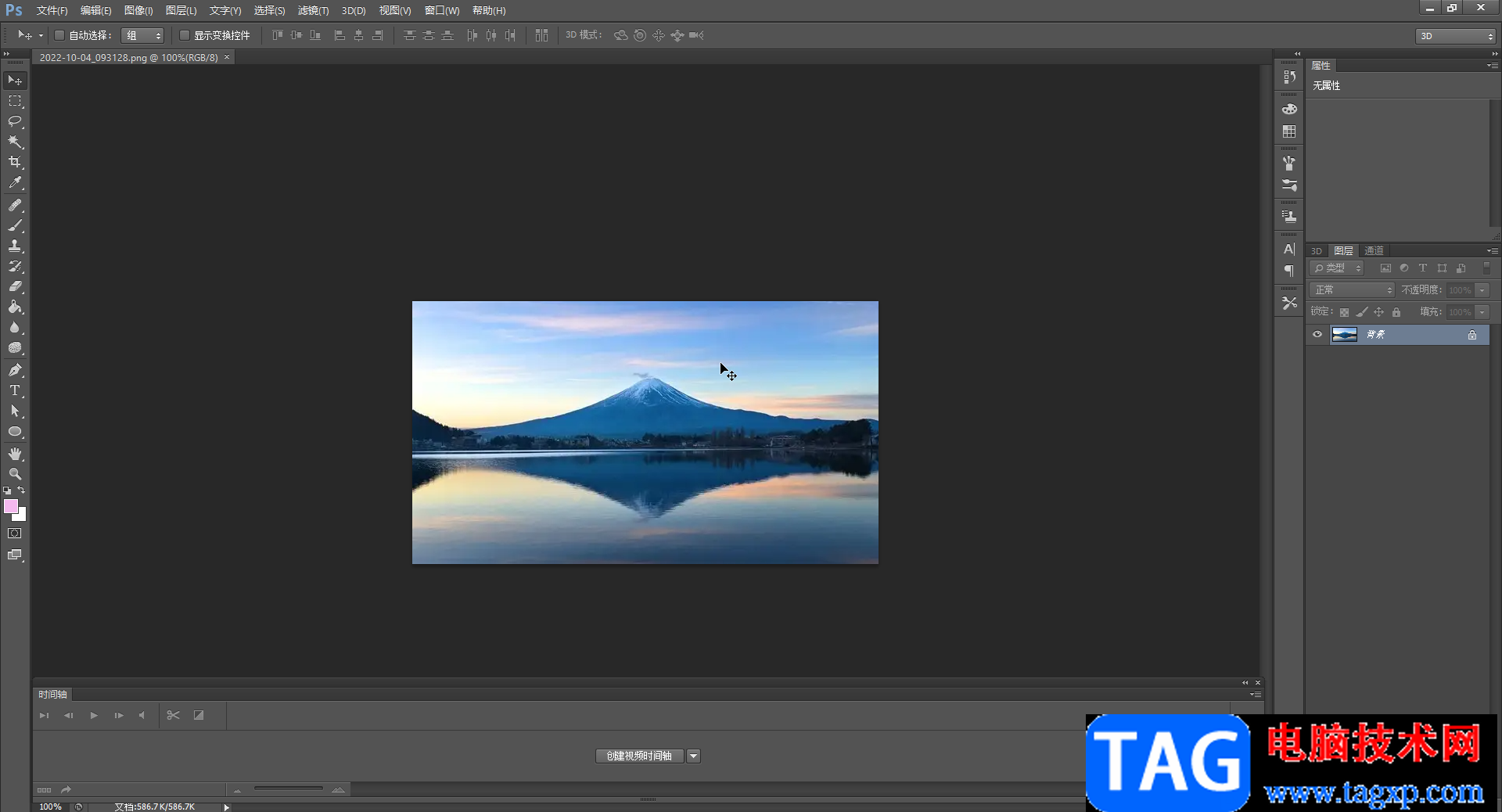Image resolution: width=1502 pixels, height=812 pixels.
Task: Click the foreground pink color swatch
Action: (x=11, y=507)
